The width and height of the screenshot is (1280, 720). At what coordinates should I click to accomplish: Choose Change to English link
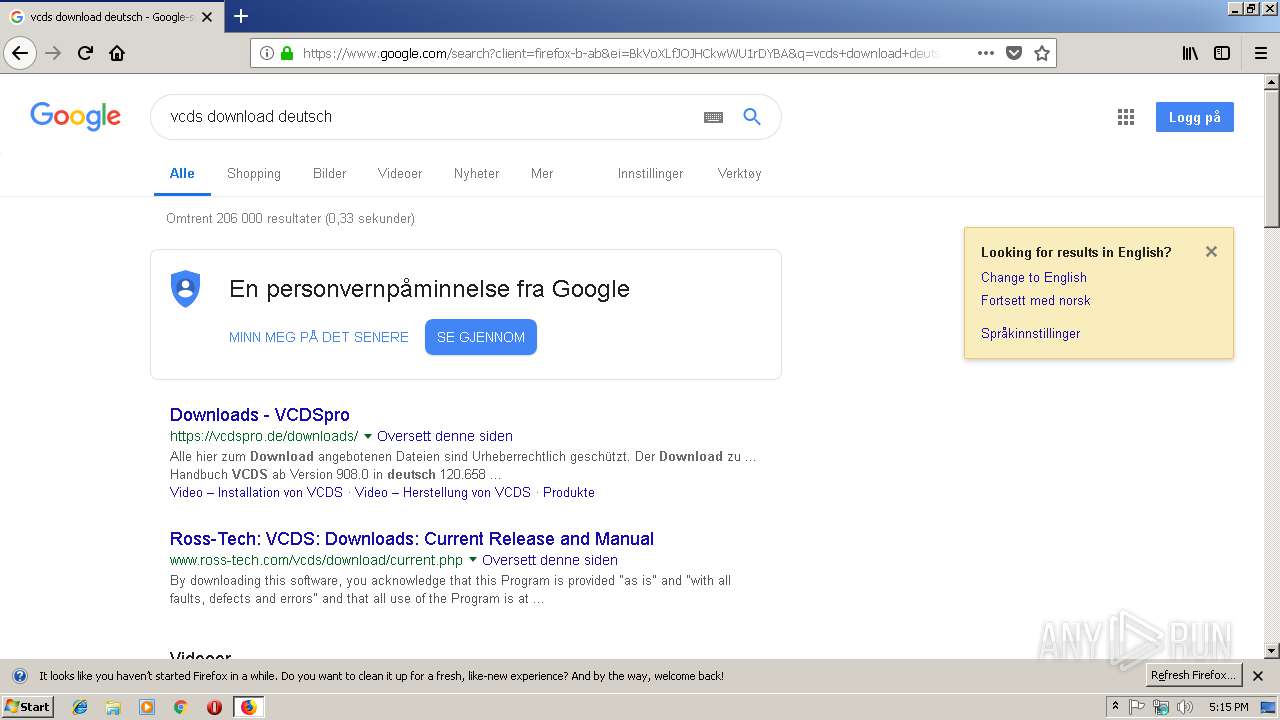click(1034, 277)
